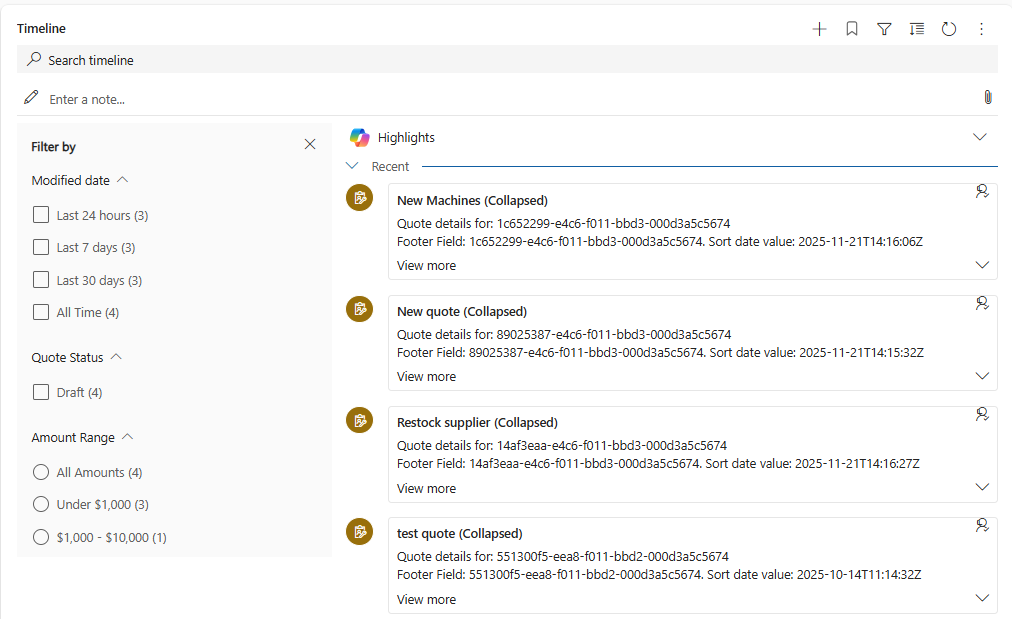The height and width of the screenshot is (619, 1012).
Task: Click View more on test quote record
Action: pos(426,600)
